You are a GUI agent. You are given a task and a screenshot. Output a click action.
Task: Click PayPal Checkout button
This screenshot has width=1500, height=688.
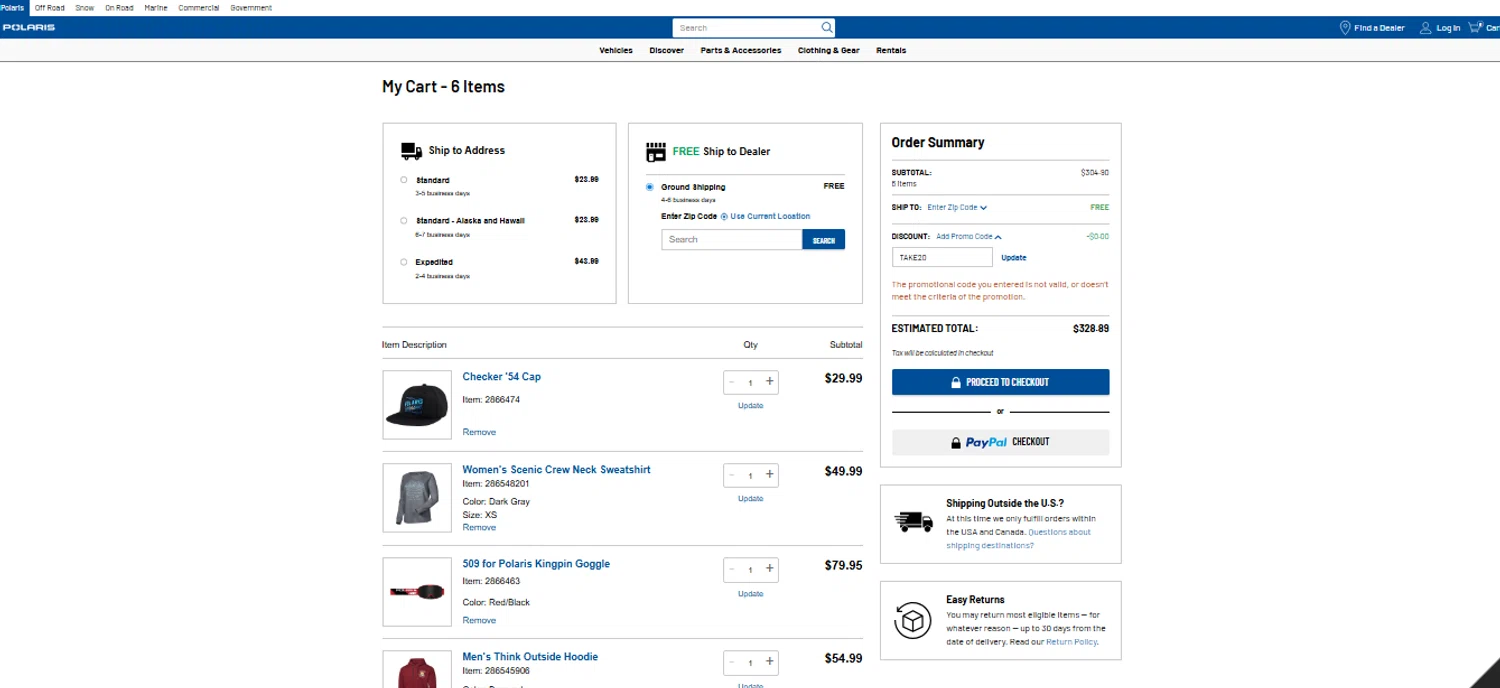tap(1000, 442)
